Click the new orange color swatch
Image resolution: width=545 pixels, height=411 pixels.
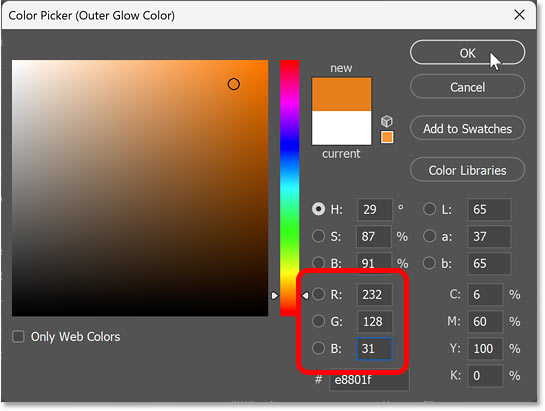(341, 94)
